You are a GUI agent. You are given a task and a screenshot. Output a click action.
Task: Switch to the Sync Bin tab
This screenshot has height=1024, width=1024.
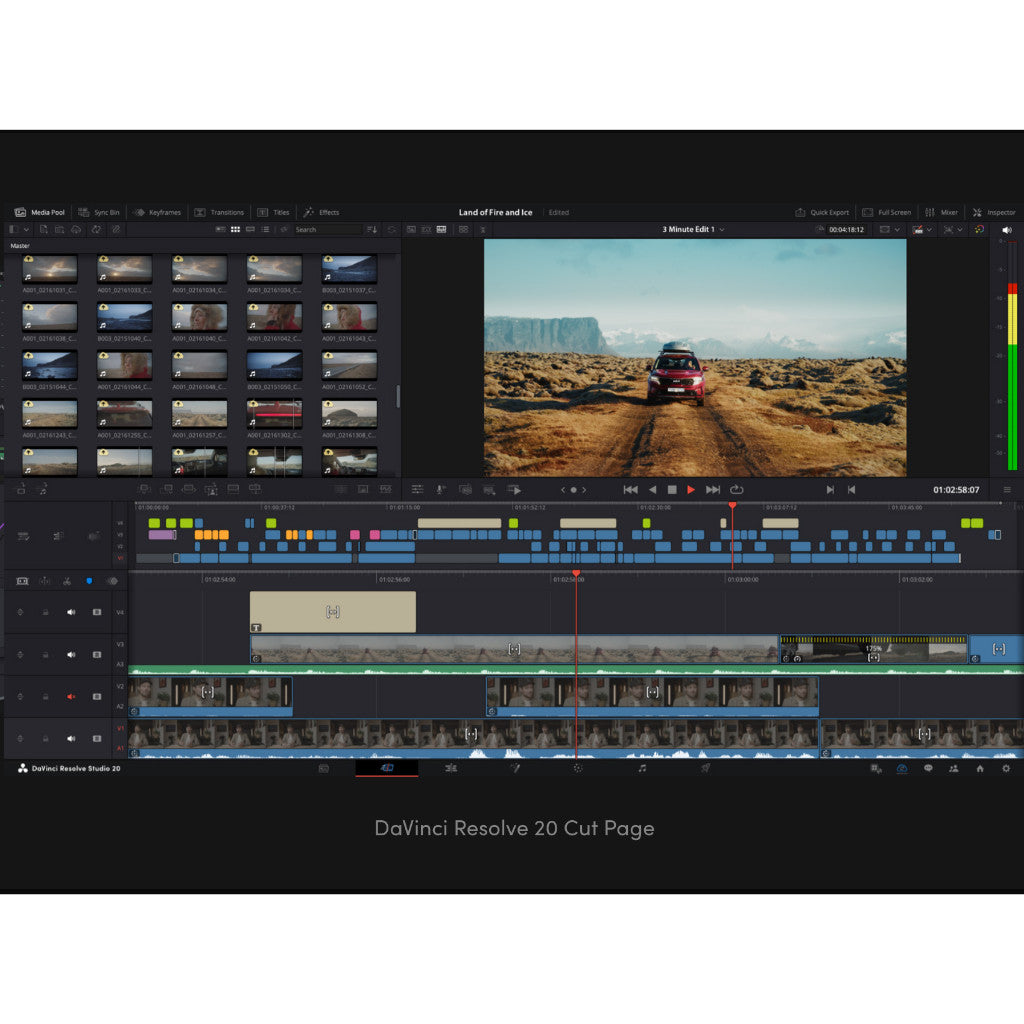click(99, 212)
